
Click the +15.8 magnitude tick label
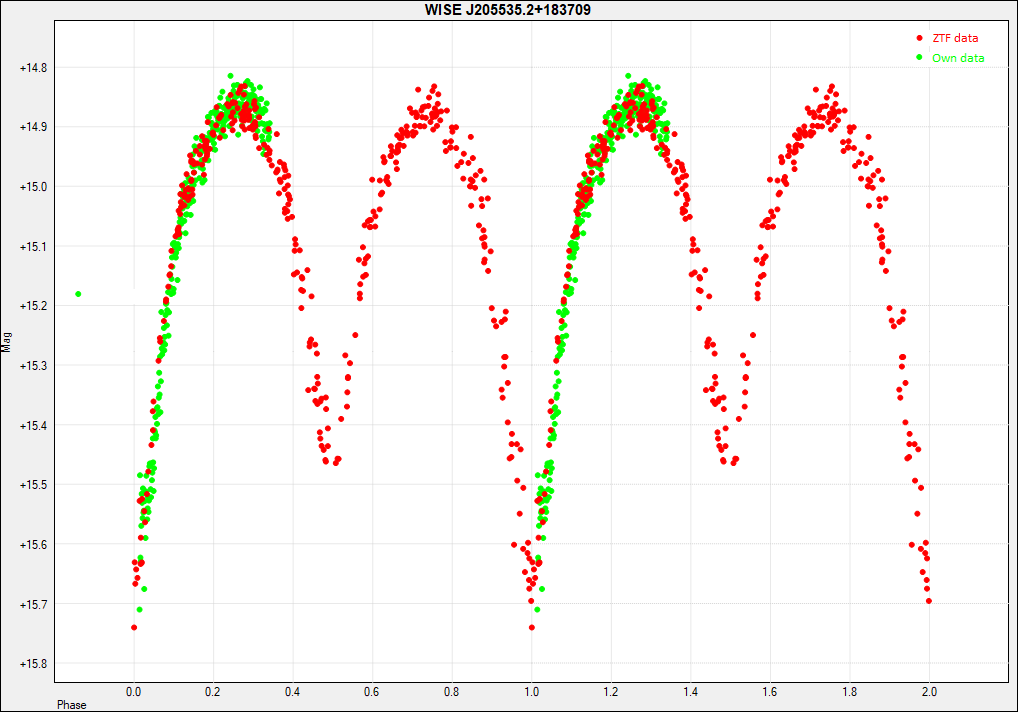(33, 664)
